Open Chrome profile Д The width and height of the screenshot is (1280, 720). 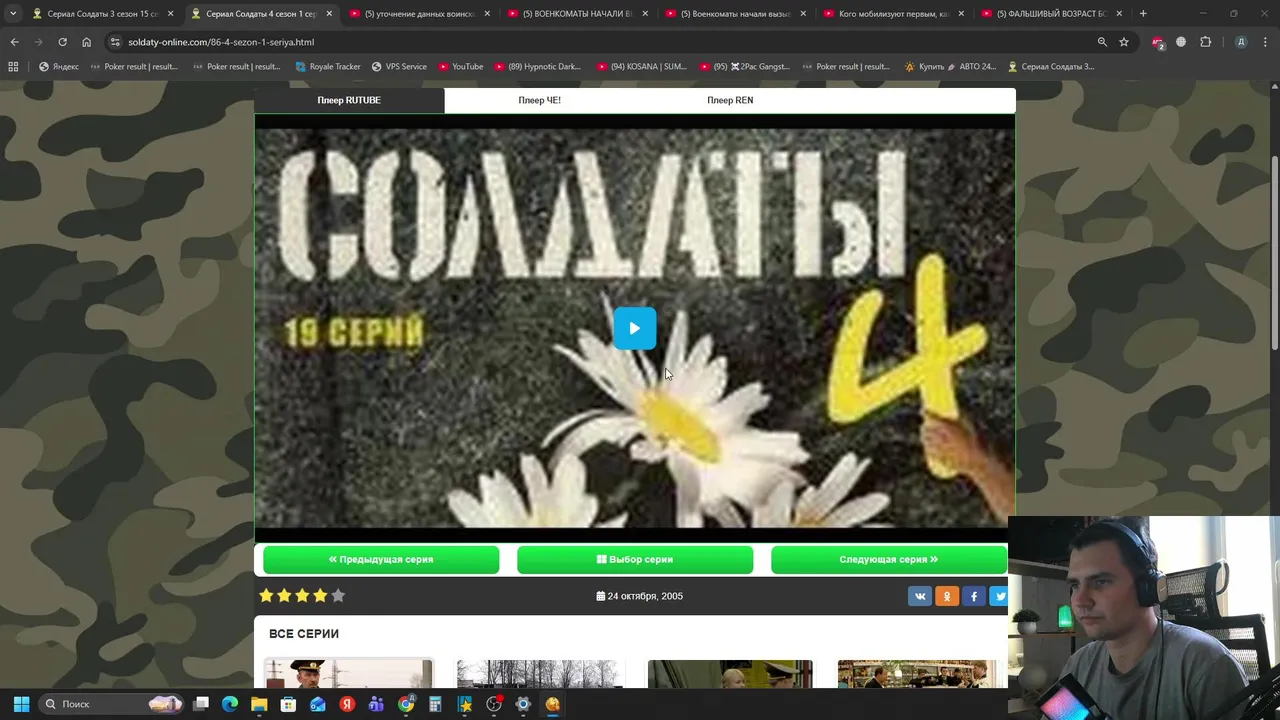[x=1241, y=42]
